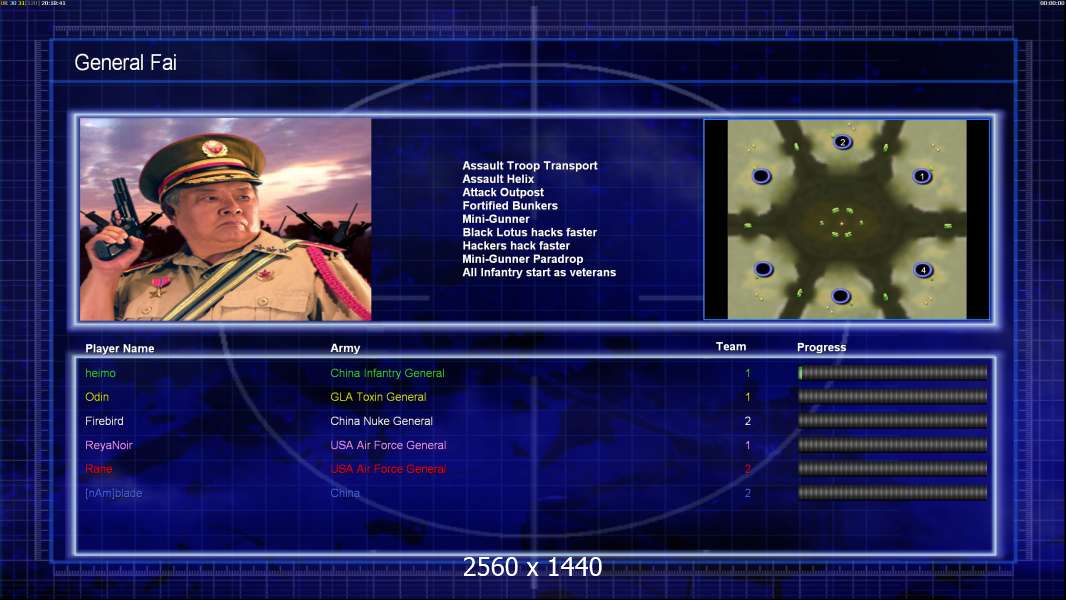Click the progress bar for [nAm]blade
Image resolution: width=1066 pixels, height=600 pixels.
[x=893, y=493]
